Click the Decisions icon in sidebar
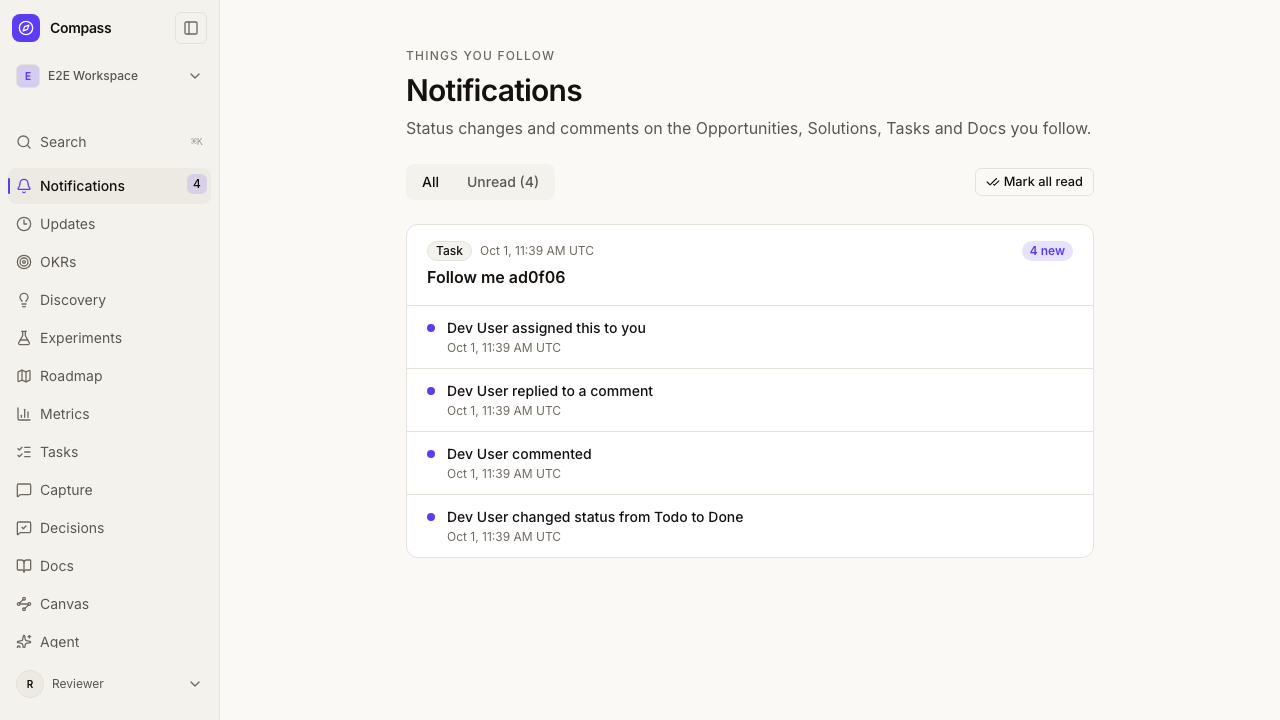Viewport: 1280px width, 720px height. (24, 528)
